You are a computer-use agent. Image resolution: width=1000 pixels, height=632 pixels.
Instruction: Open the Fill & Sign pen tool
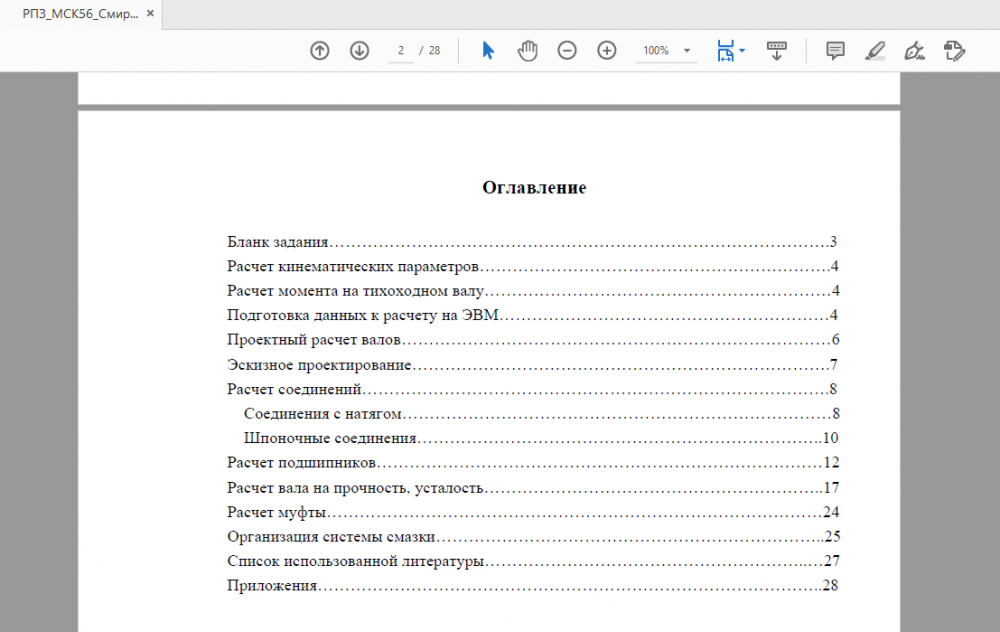tap(913, 51)
